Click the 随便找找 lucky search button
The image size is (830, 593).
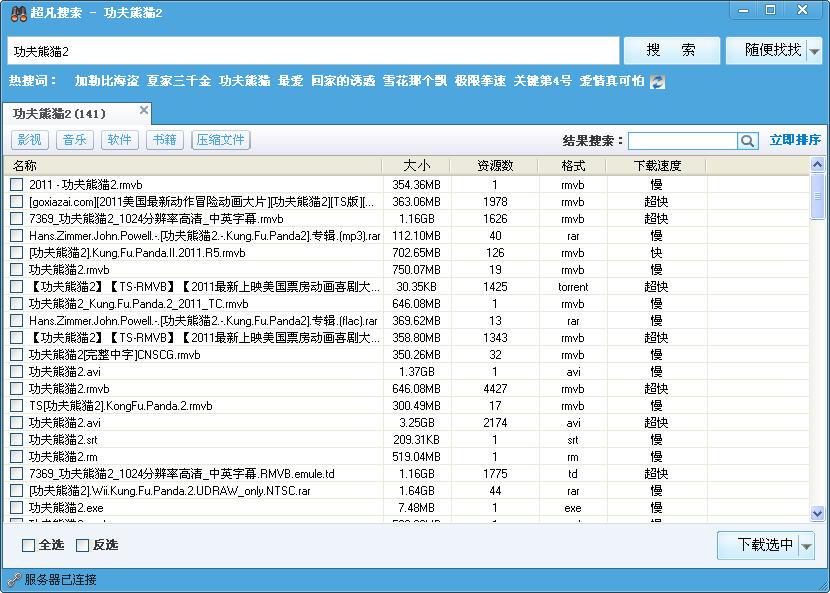point(774,50)
